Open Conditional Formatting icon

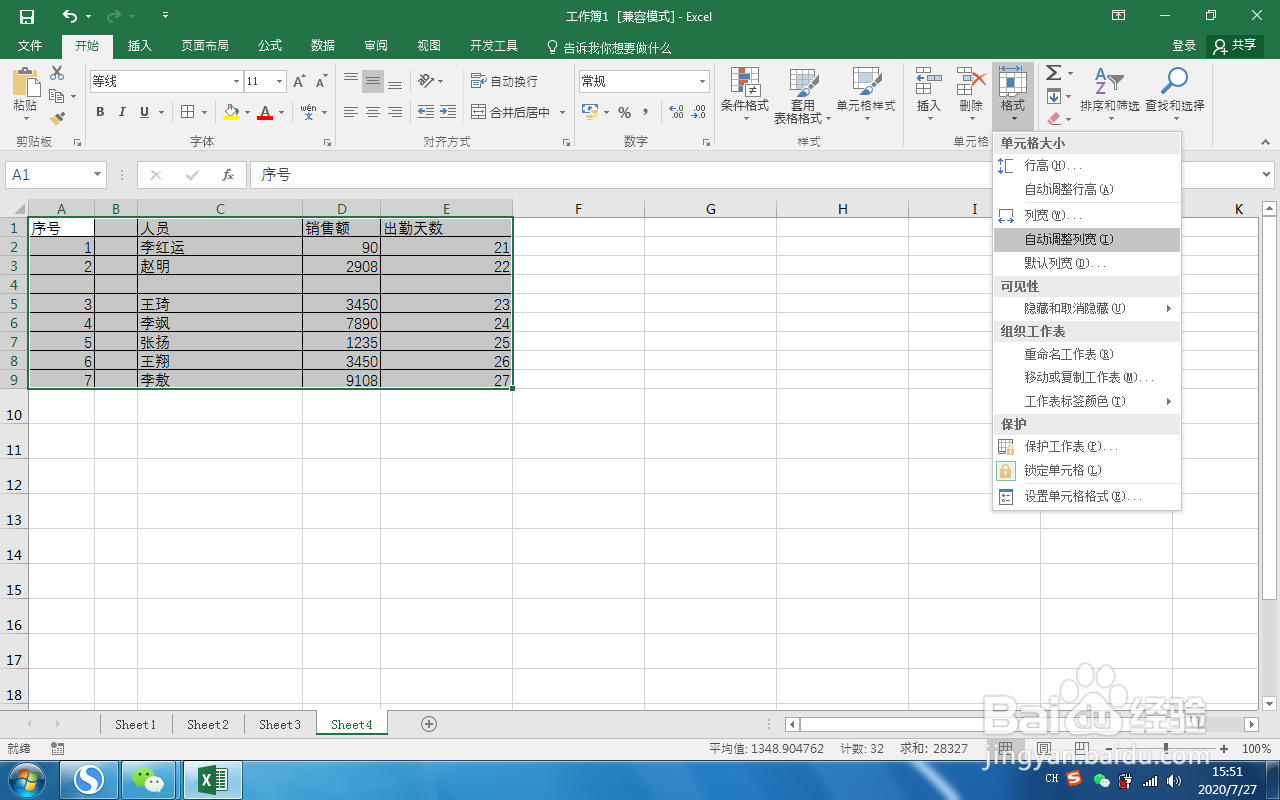pos(744,83)
